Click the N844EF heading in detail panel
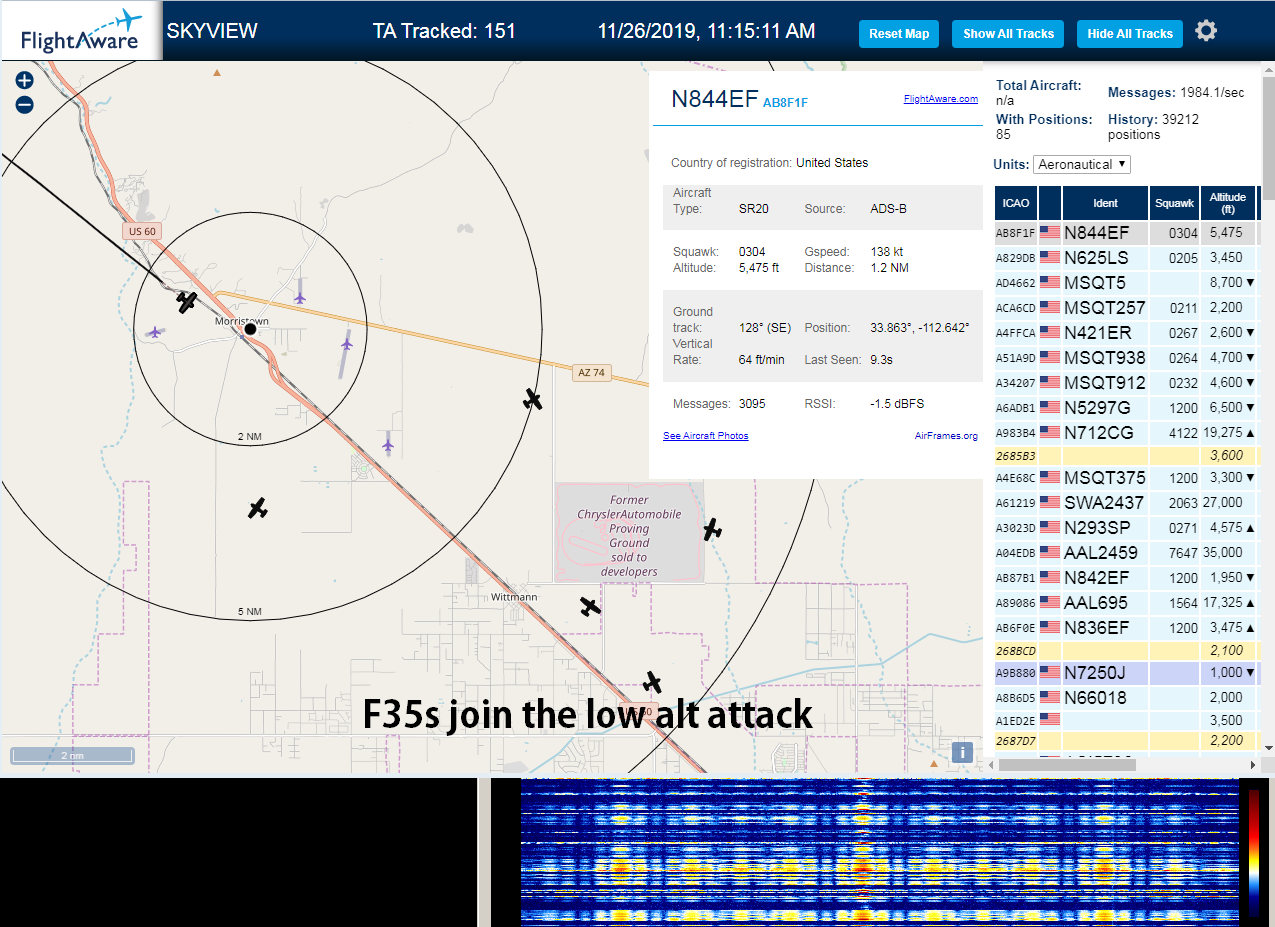 (x=715, y=98)
